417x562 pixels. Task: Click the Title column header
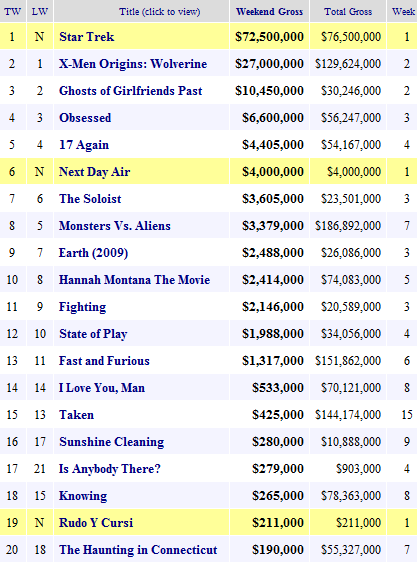[160, 11]
